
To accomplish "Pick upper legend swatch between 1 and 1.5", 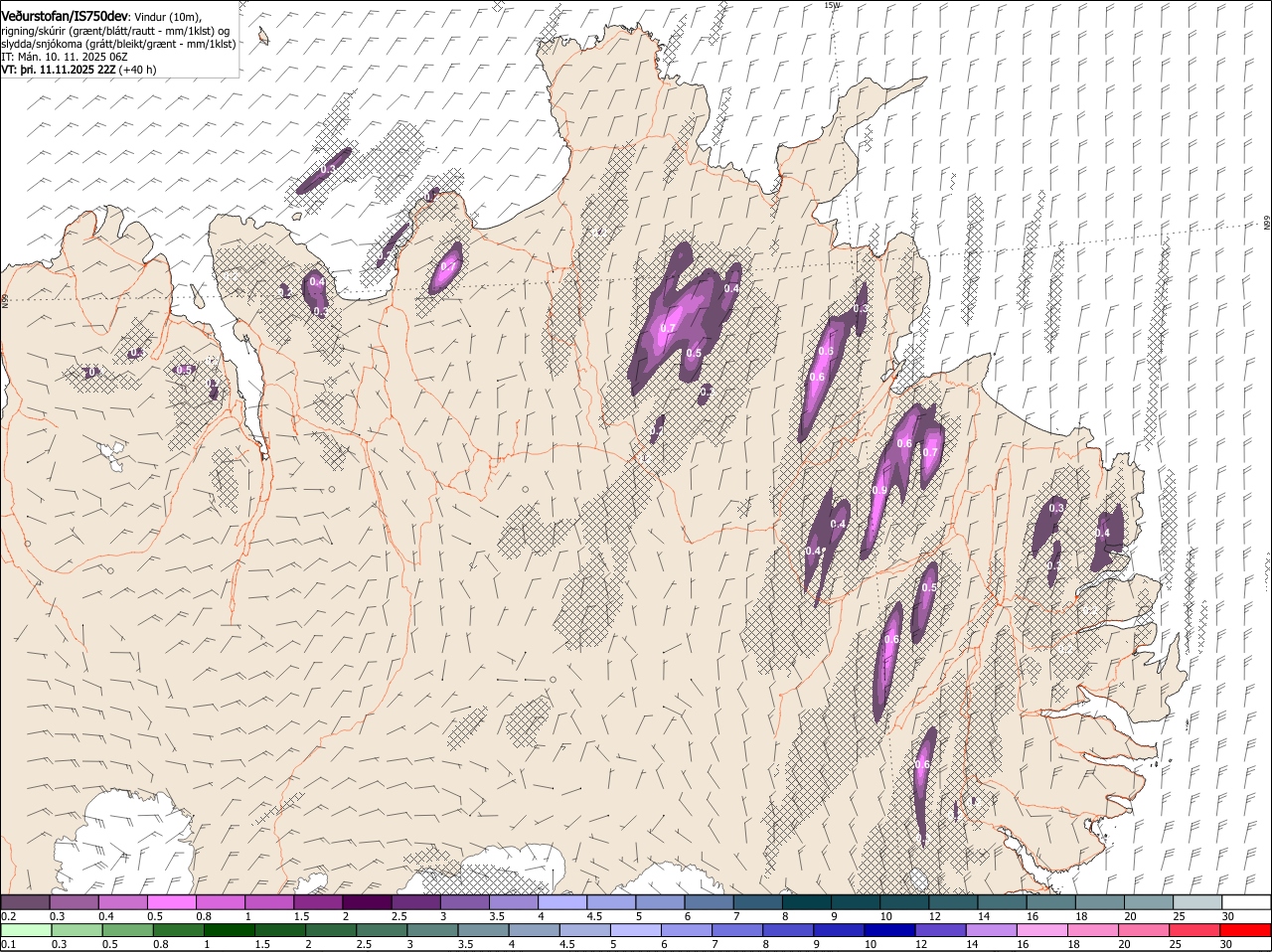I will [269, 902].
